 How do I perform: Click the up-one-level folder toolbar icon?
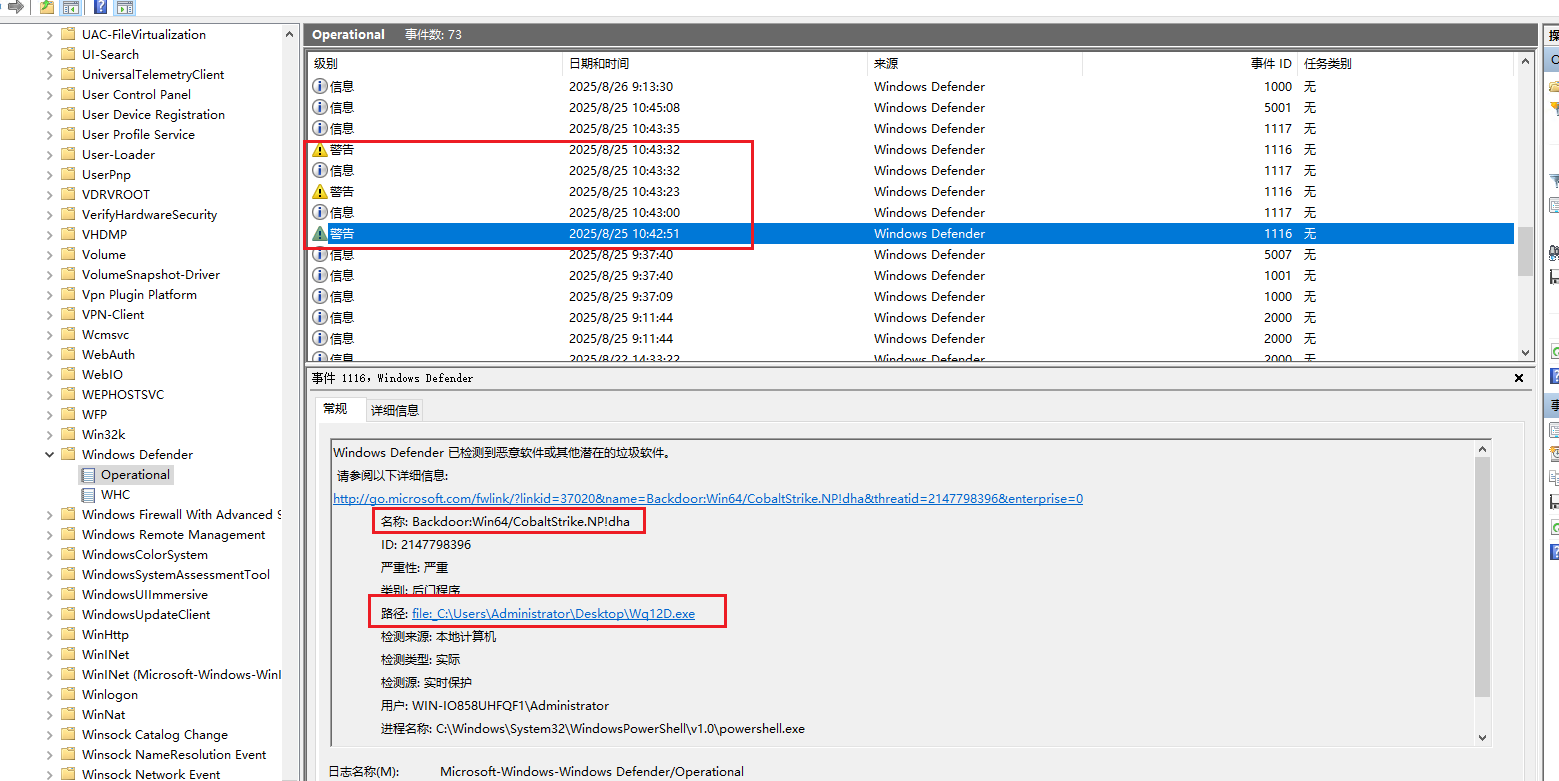(x=47, y=7)
